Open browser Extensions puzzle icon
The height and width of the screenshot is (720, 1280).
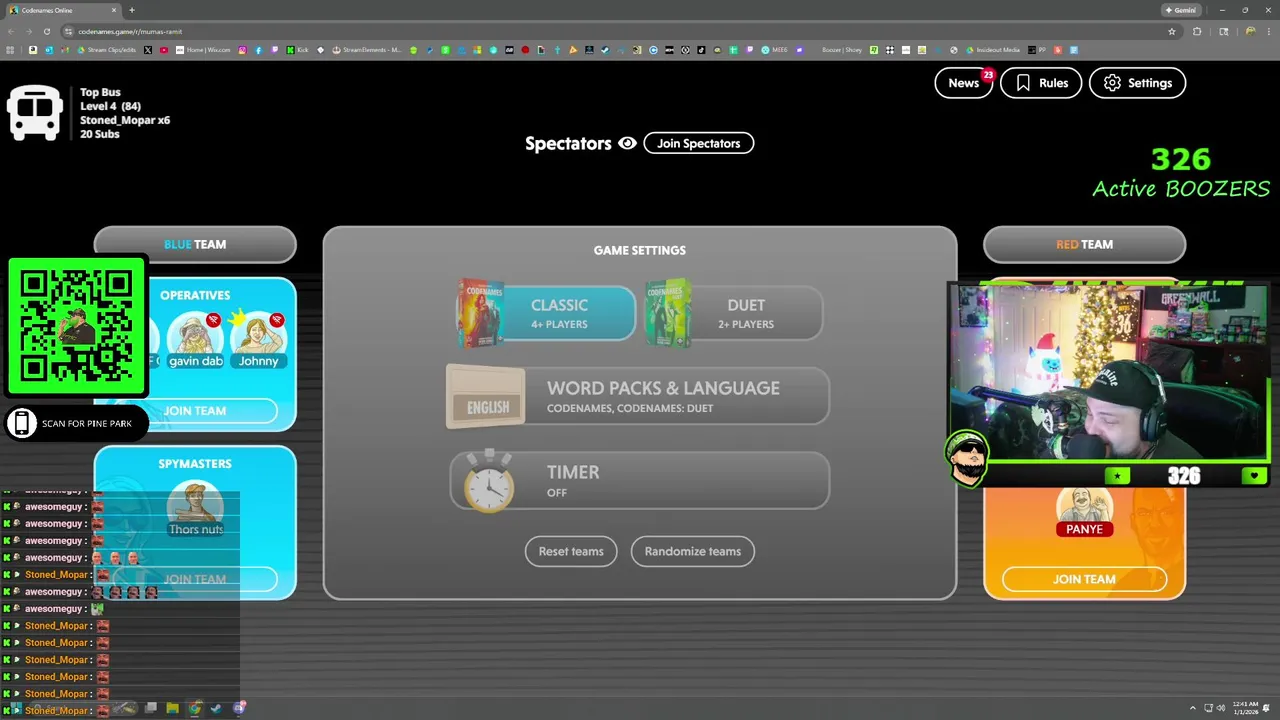(x=1197, y=31)
